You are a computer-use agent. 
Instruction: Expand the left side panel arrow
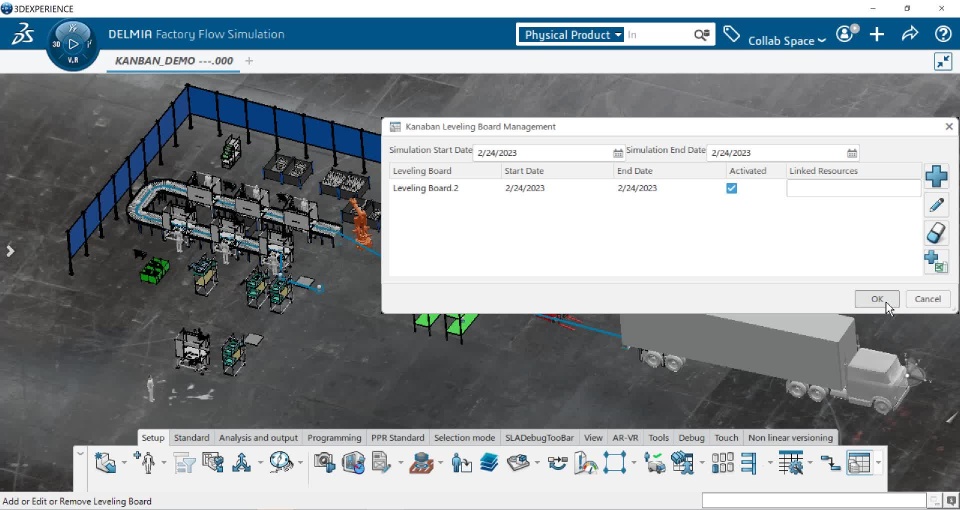[10, 250]
